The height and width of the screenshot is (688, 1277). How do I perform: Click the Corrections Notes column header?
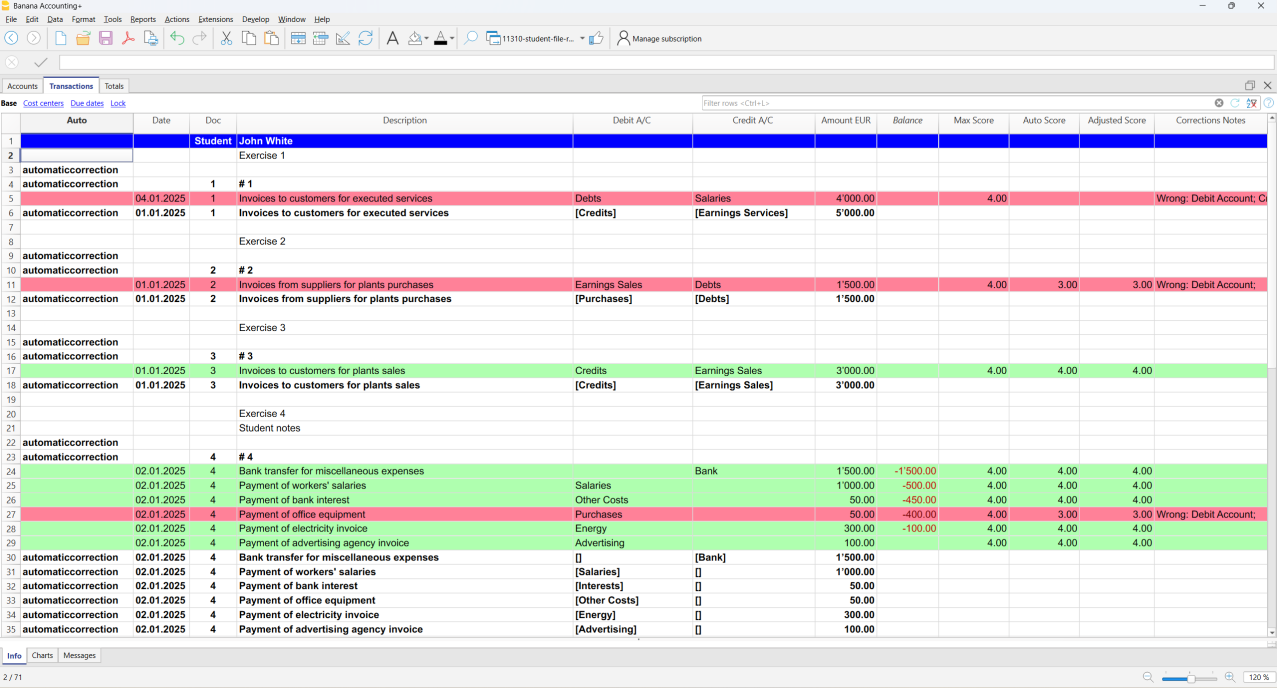click(1210, 121)
